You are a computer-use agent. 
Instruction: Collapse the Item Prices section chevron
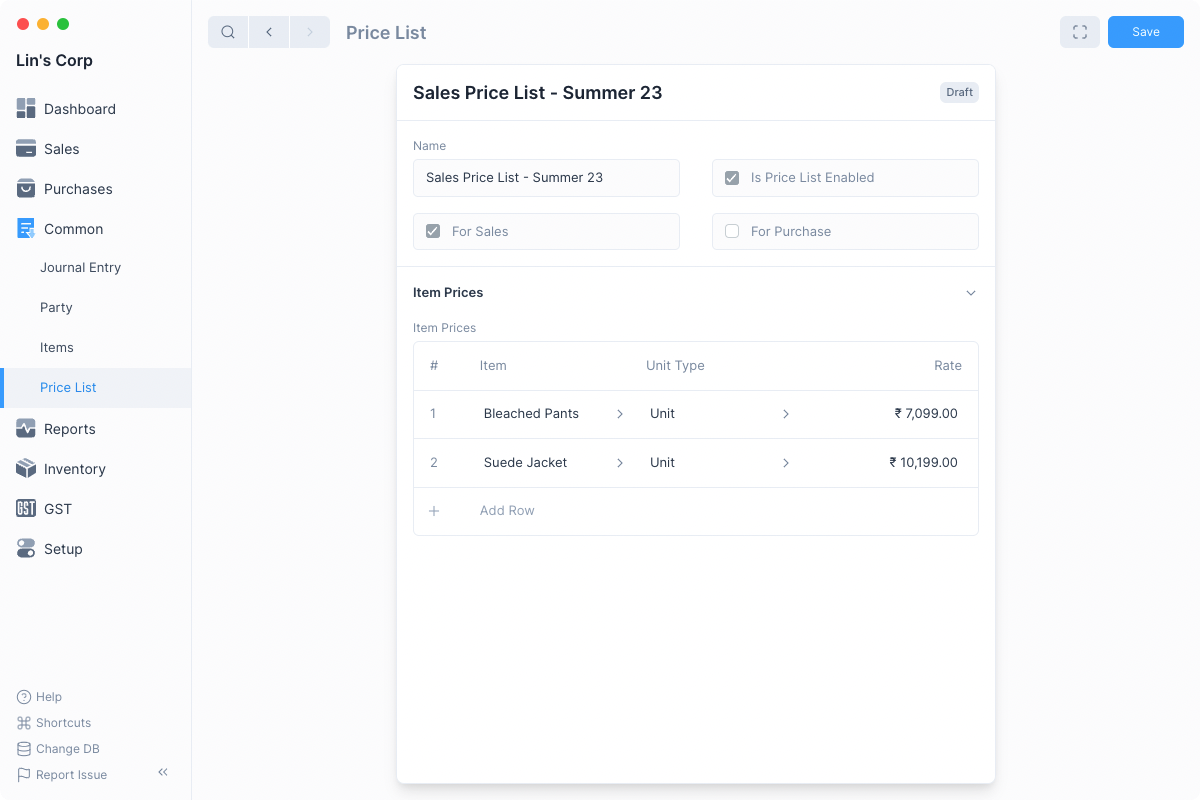click(x=970, y=293)
